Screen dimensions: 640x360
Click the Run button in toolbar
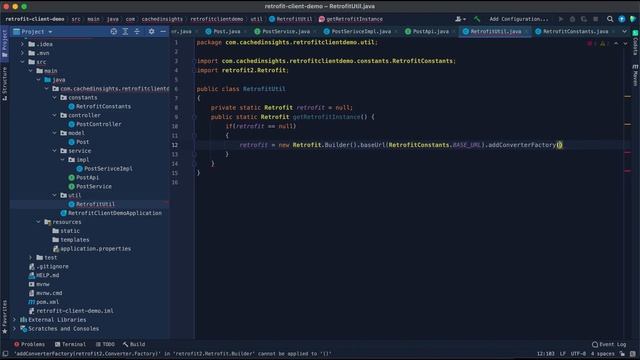click(561, 19)
